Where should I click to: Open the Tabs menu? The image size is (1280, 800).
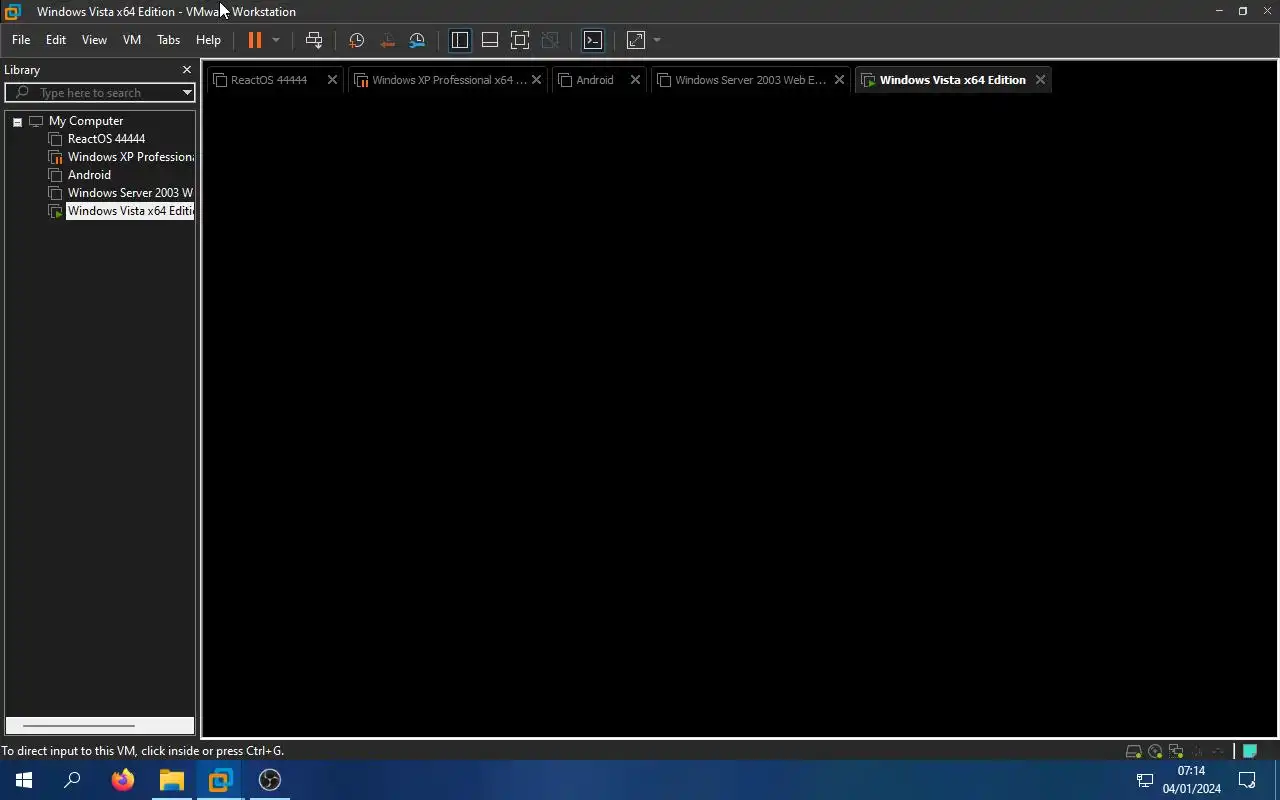(168, 40)
